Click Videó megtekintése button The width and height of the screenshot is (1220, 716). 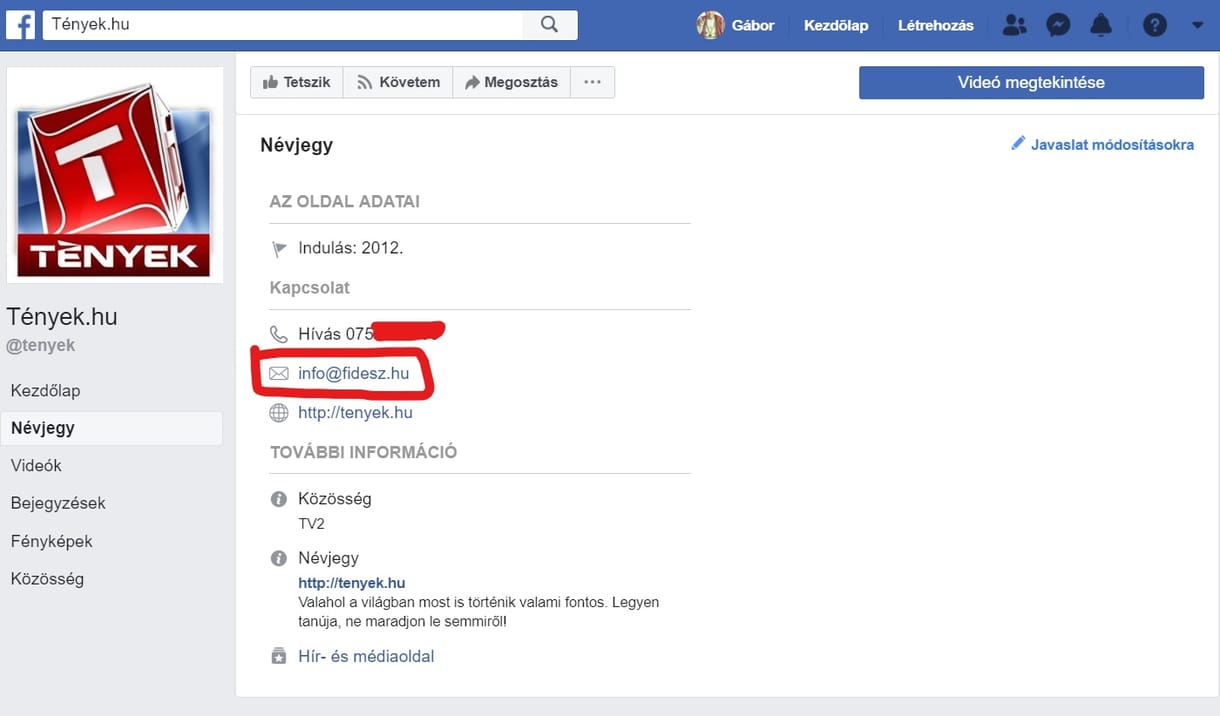[x=1031, y=82]
